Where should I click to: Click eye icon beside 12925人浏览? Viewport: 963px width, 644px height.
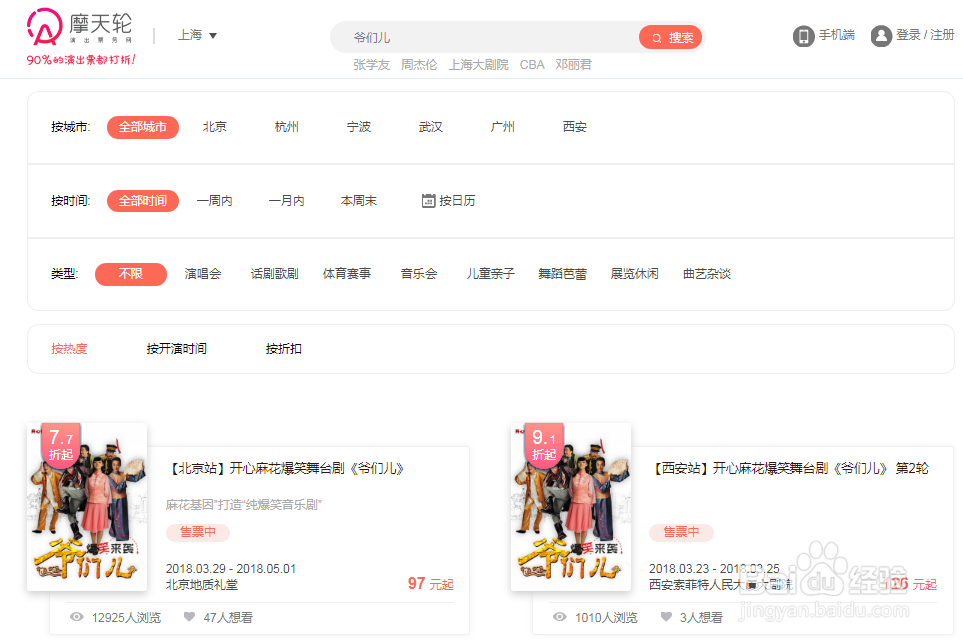click(x=77, y=617)
